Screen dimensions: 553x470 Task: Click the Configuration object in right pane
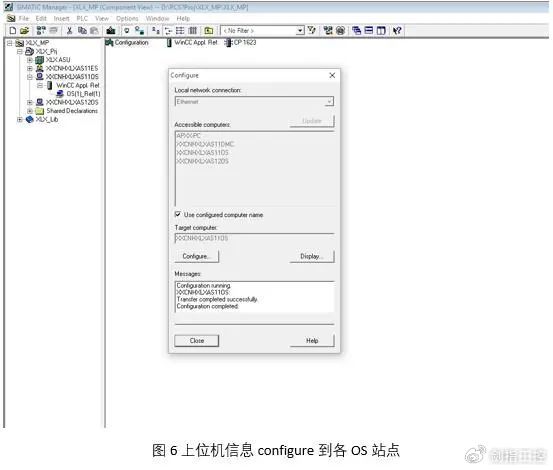coord(127,43)
